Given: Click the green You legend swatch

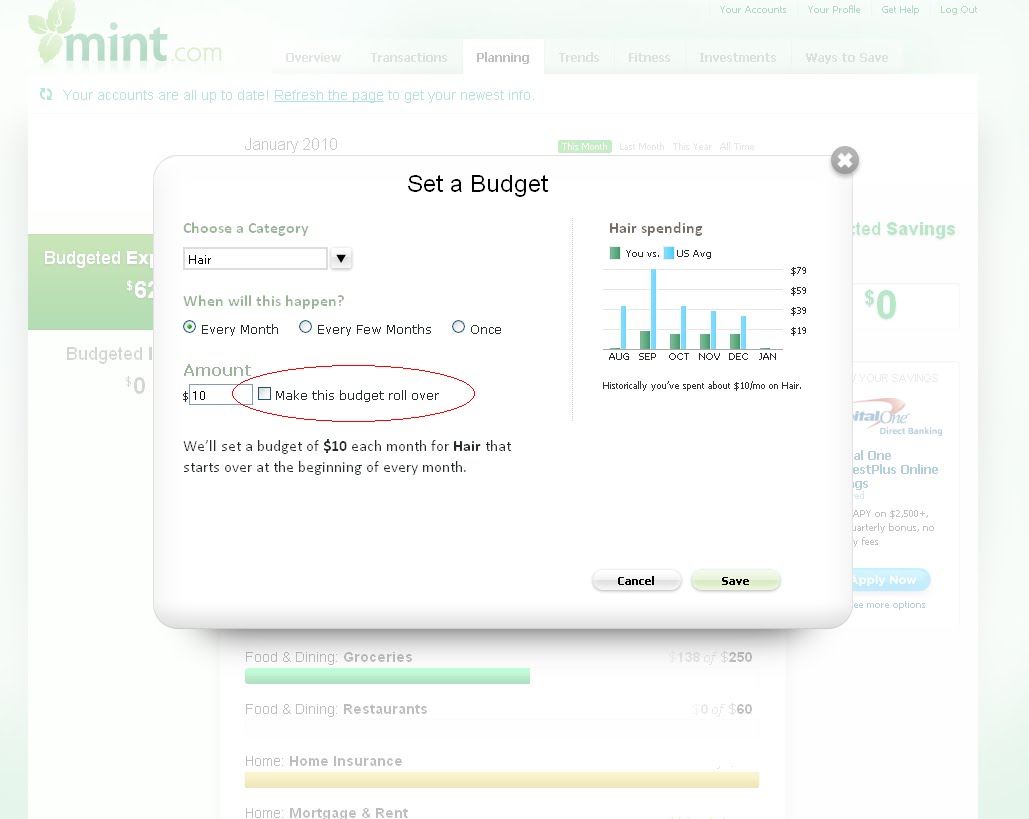Looking at the screenshot, I should pos(615,253).
